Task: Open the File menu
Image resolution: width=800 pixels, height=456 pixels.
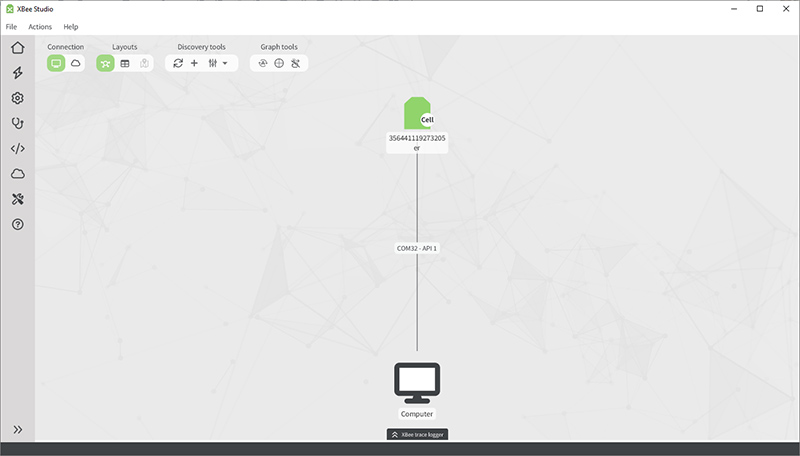Action: tap(11, 26)
